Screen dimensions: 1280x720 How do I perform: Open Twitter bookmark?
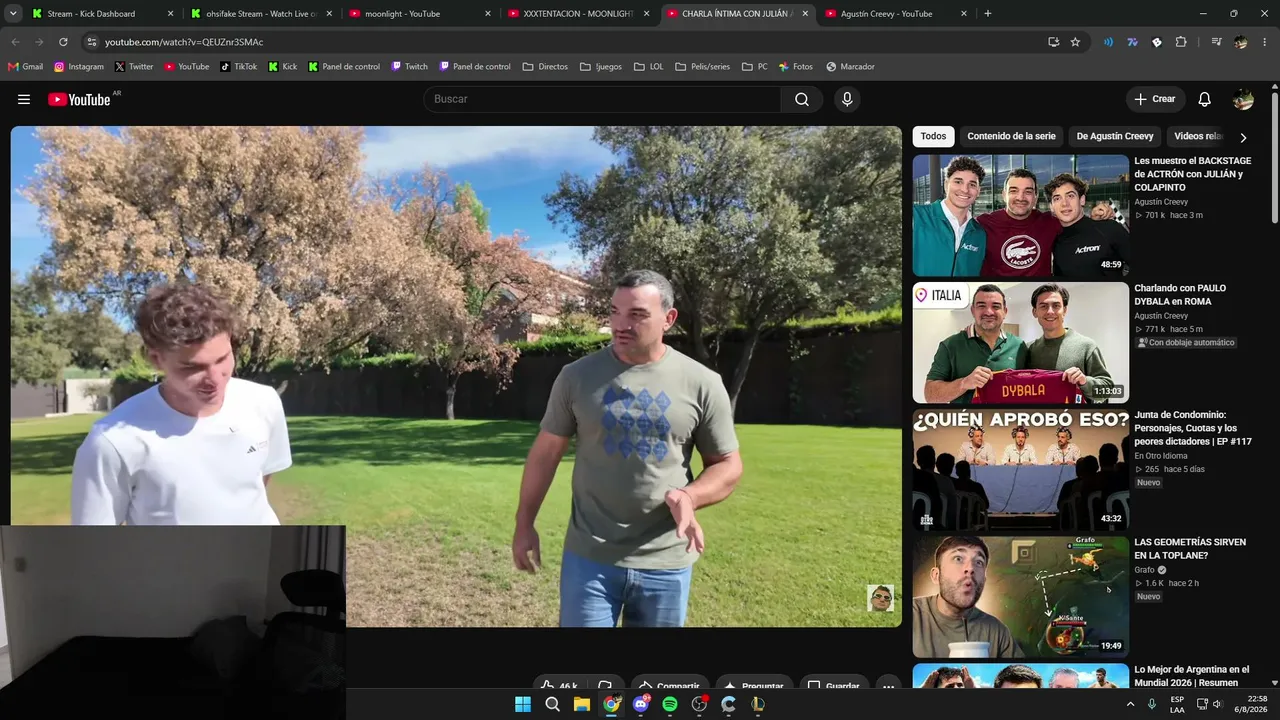(134, 67)
